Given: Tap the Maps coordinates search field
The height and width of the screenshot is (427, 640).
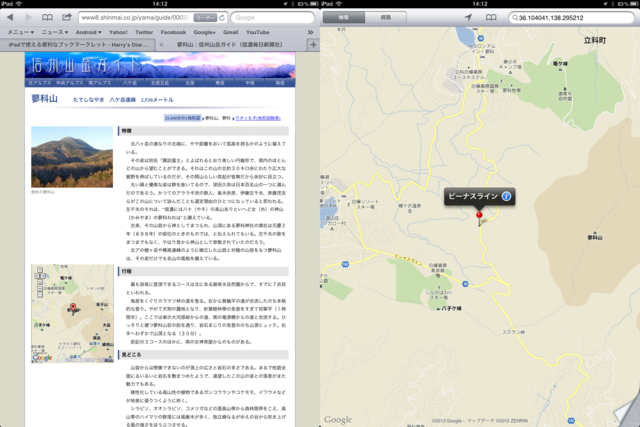Looking at the screenshot, I should (x=571, y=18).
